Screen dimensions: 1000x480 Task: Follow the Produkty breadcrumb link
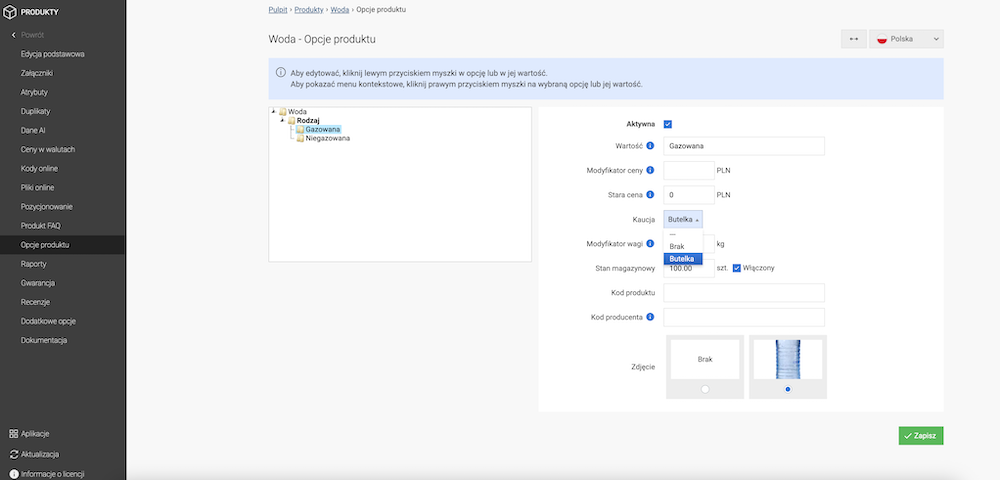coord(310,9)
